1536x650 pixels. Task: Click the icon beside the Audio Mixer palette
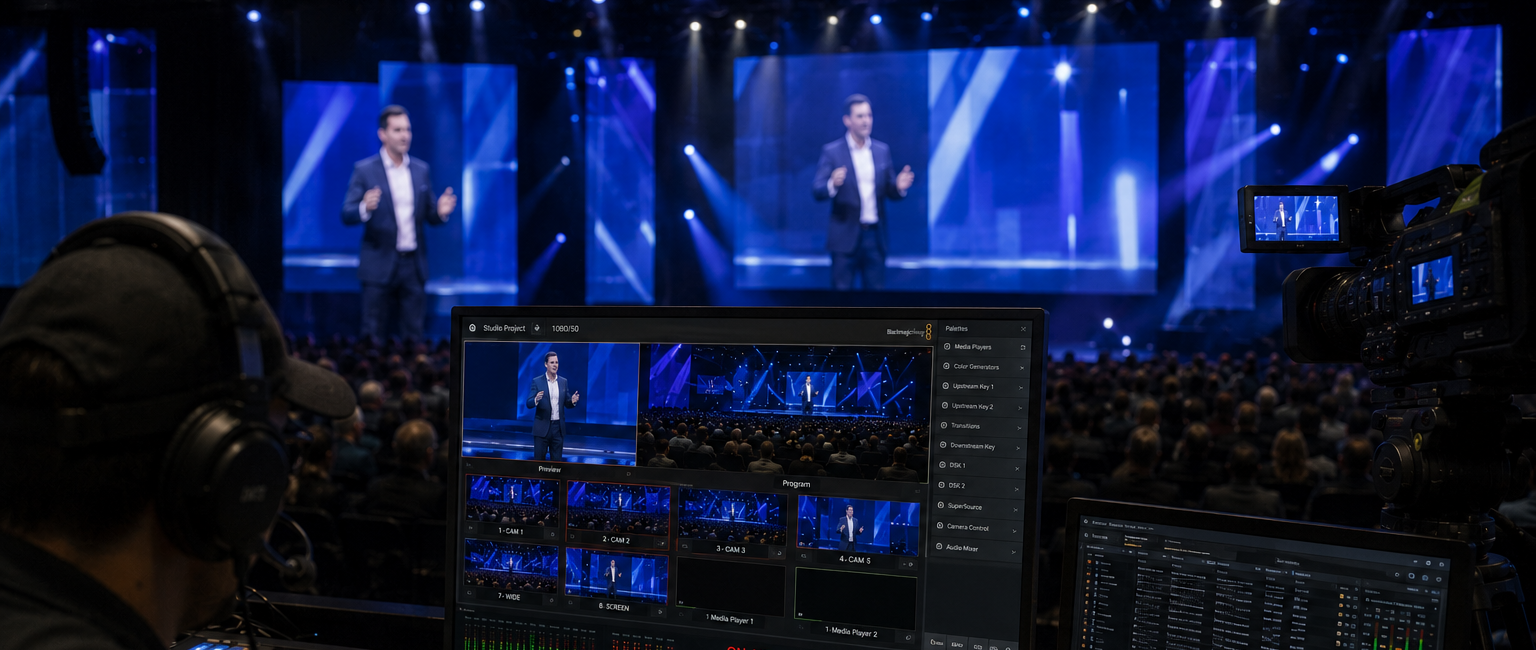point(940,547)
